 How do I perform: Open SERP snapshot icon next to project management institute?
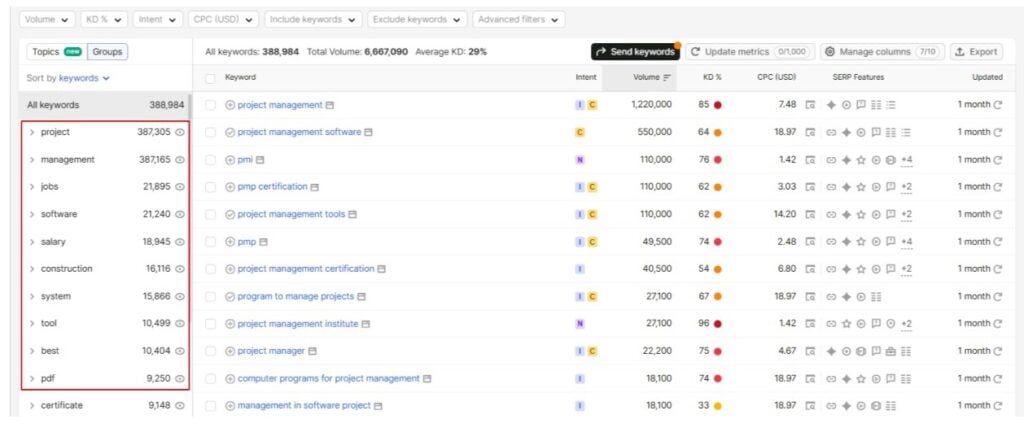[366, 324]
